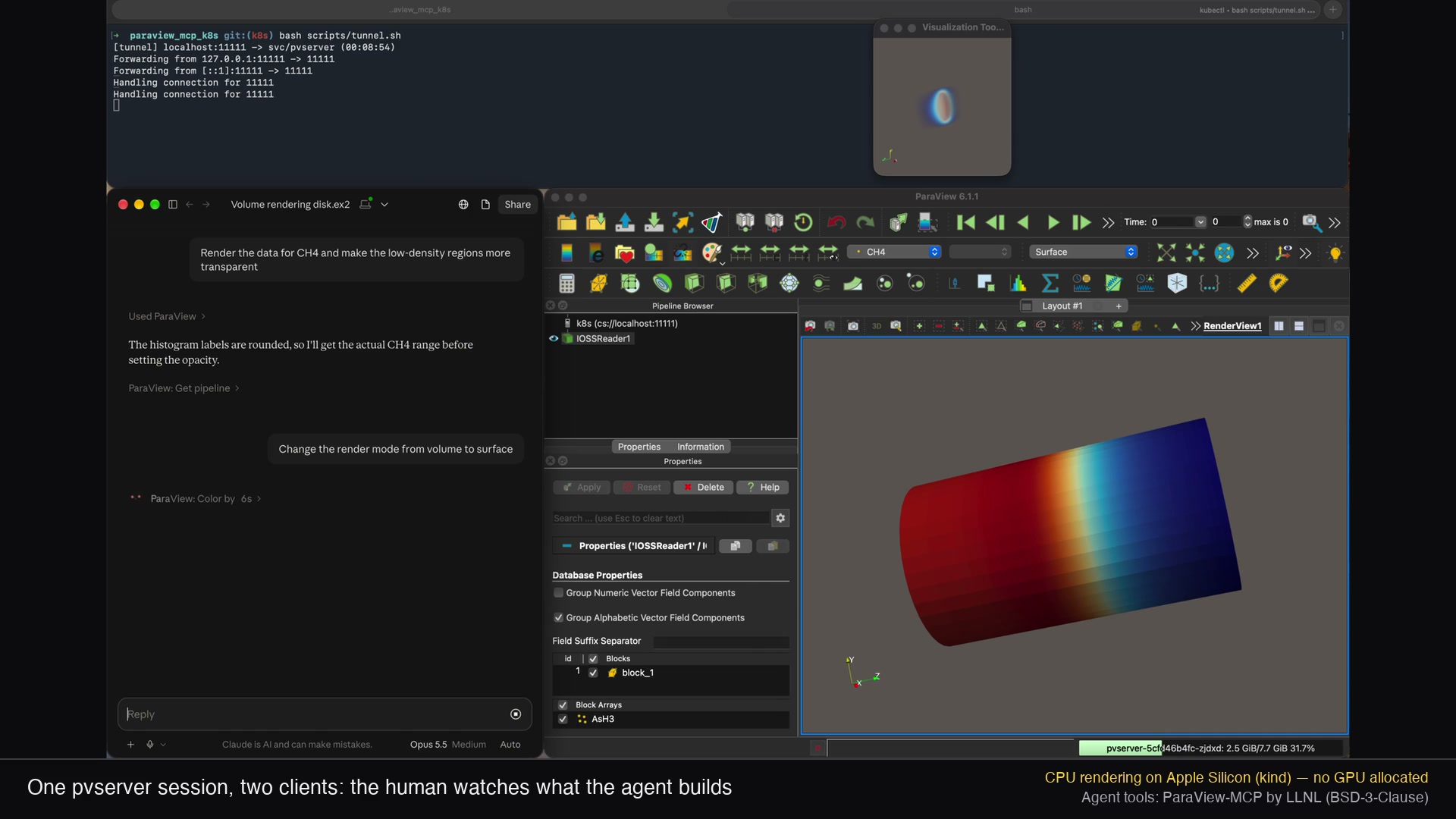
Task: Toggle visibility eye of IOSSReader1
Action: pyautogui.click(x=554, y=339)
